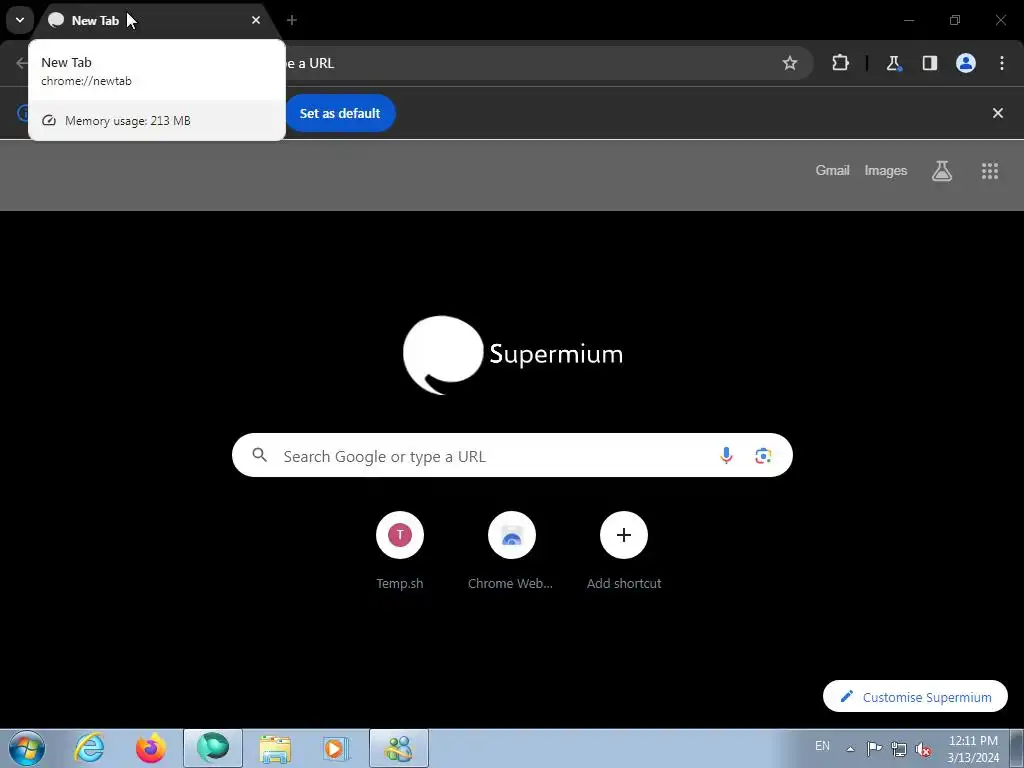Open the Action Center flag icon

click(874, 748)
